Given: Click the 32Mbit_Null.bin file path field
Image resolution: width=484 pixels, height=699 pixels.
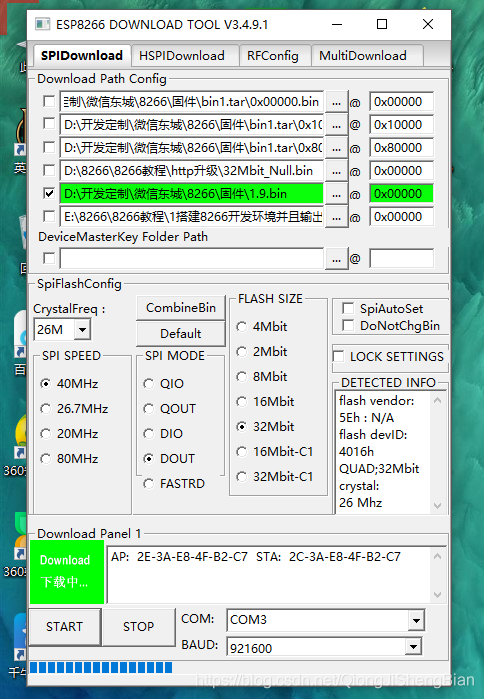Looking at the screenshot, I should 192,171.
